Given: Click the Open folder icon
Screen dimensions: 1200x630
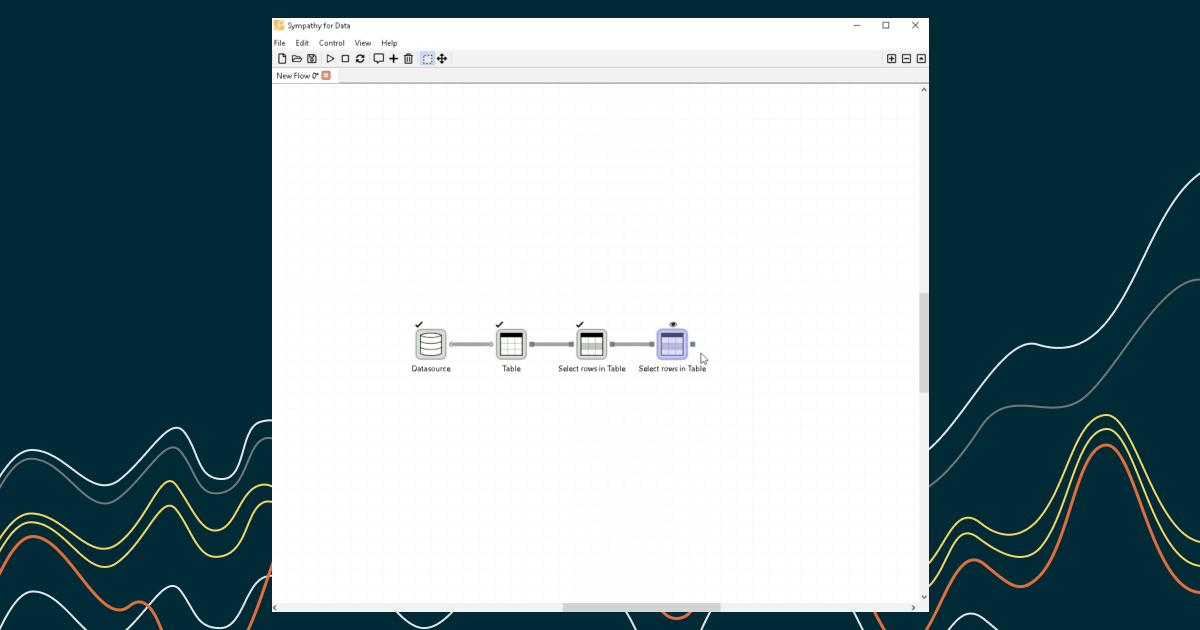Looking at the screenshot, I should click(297, 59).
